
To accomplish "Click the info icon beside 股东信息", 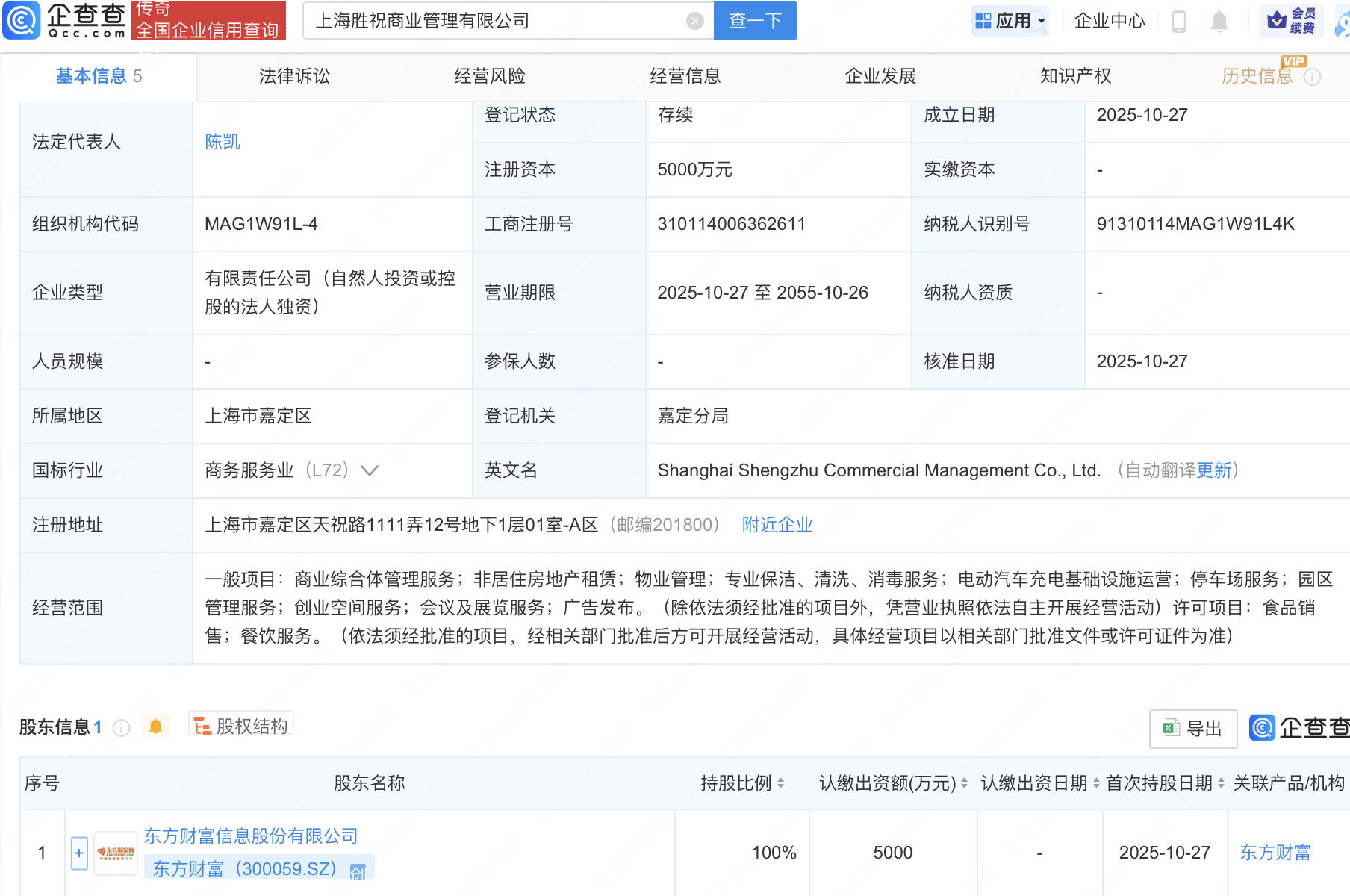I will tap(121, 728).
